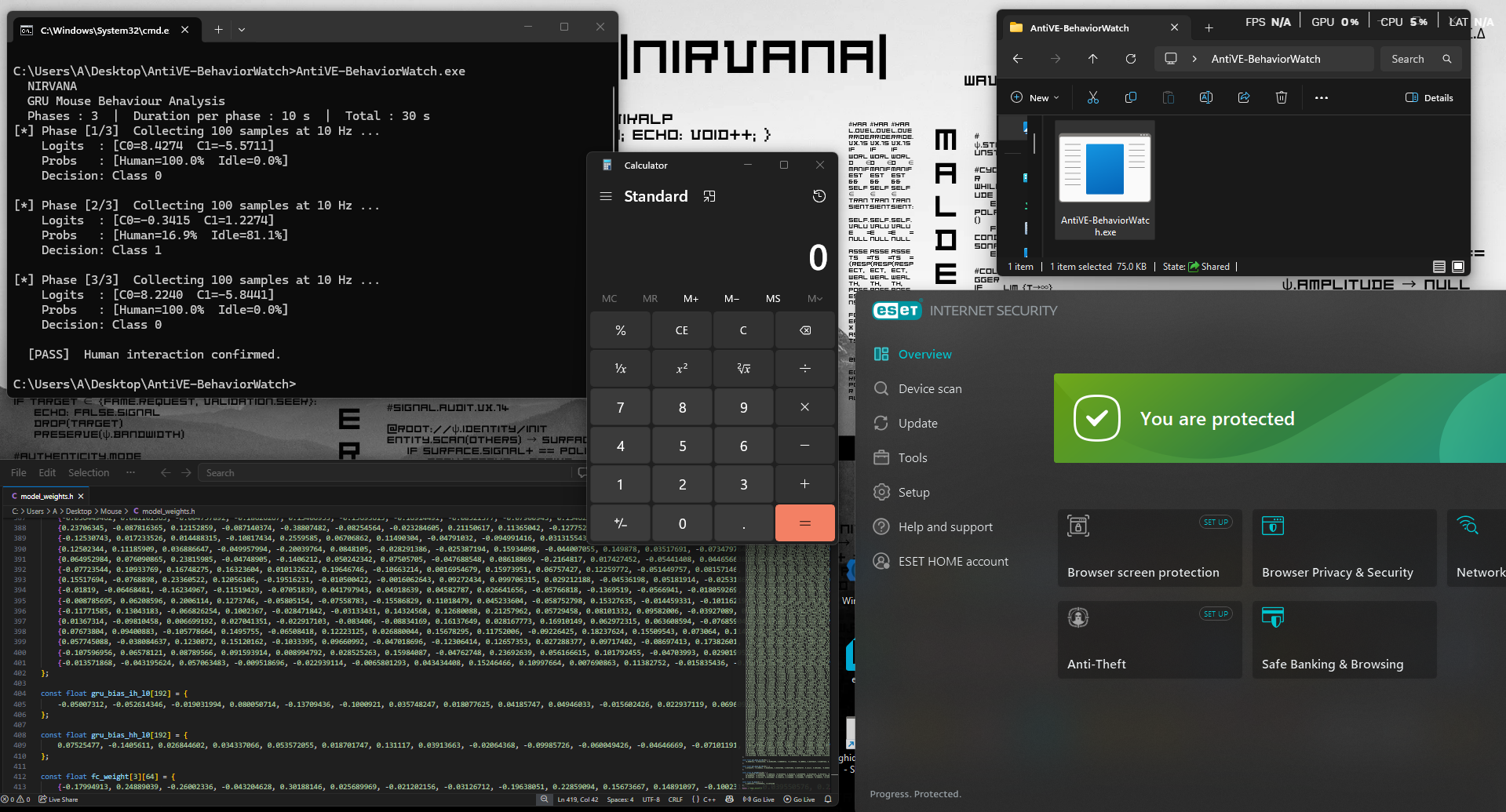
Task: Select Overview in the ESET sidebar
Action: (913, 355)
